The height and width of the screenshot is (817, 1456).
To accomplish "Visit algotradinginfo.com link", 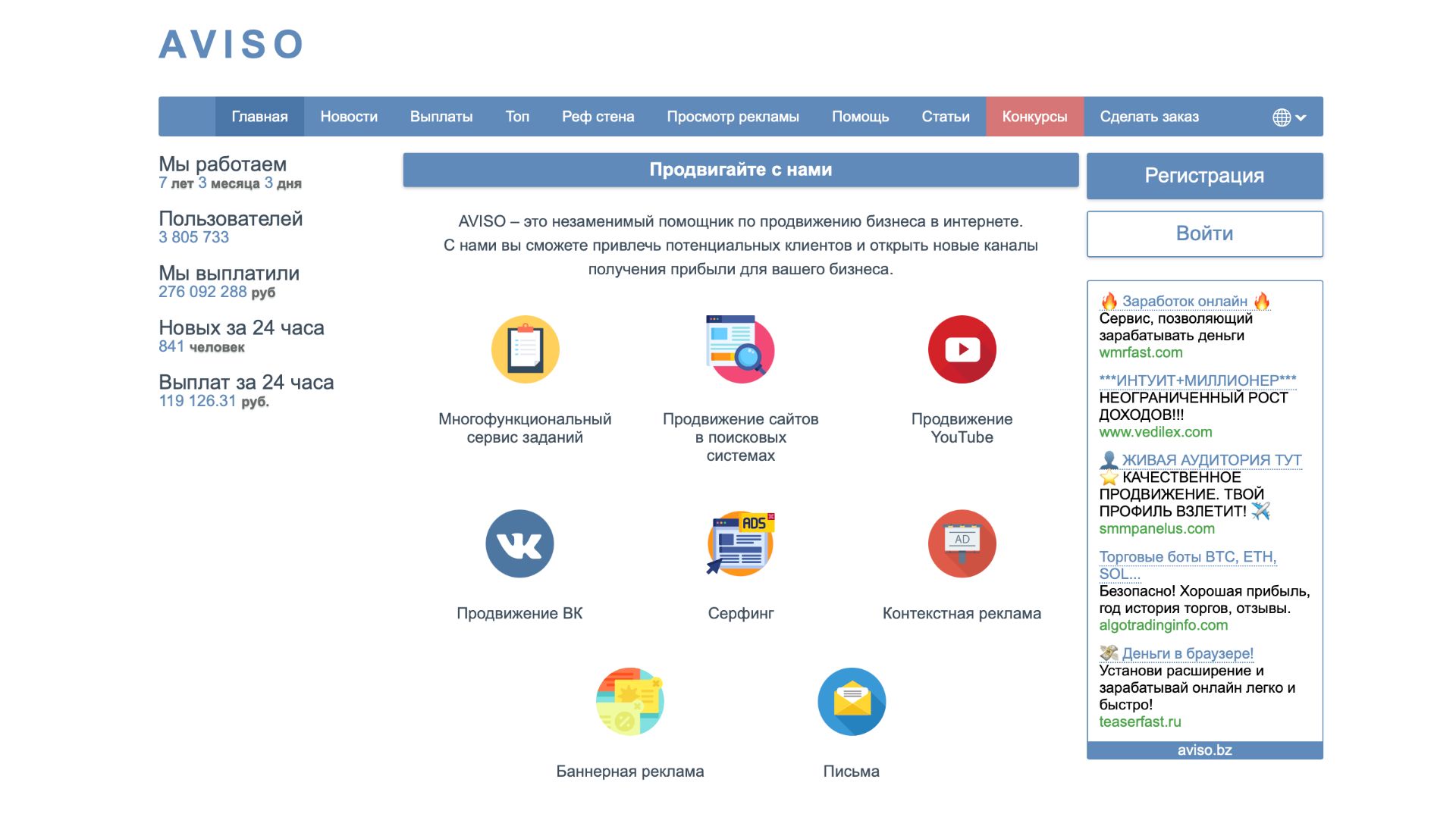I will 1163,625.
